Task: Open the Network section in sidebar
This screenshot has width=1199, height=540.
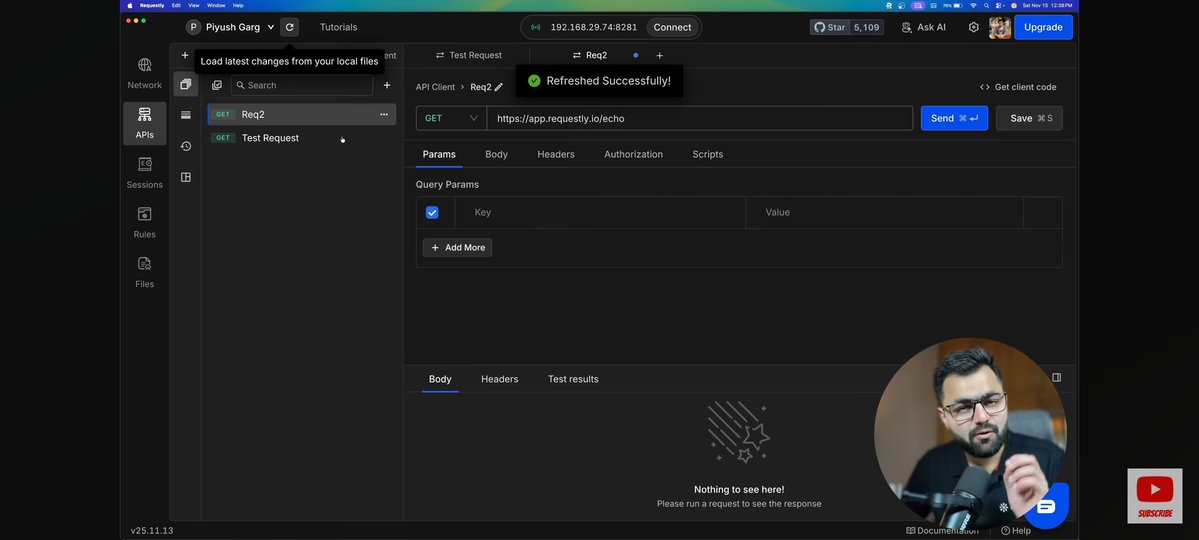Action: [x=145, y=73]
